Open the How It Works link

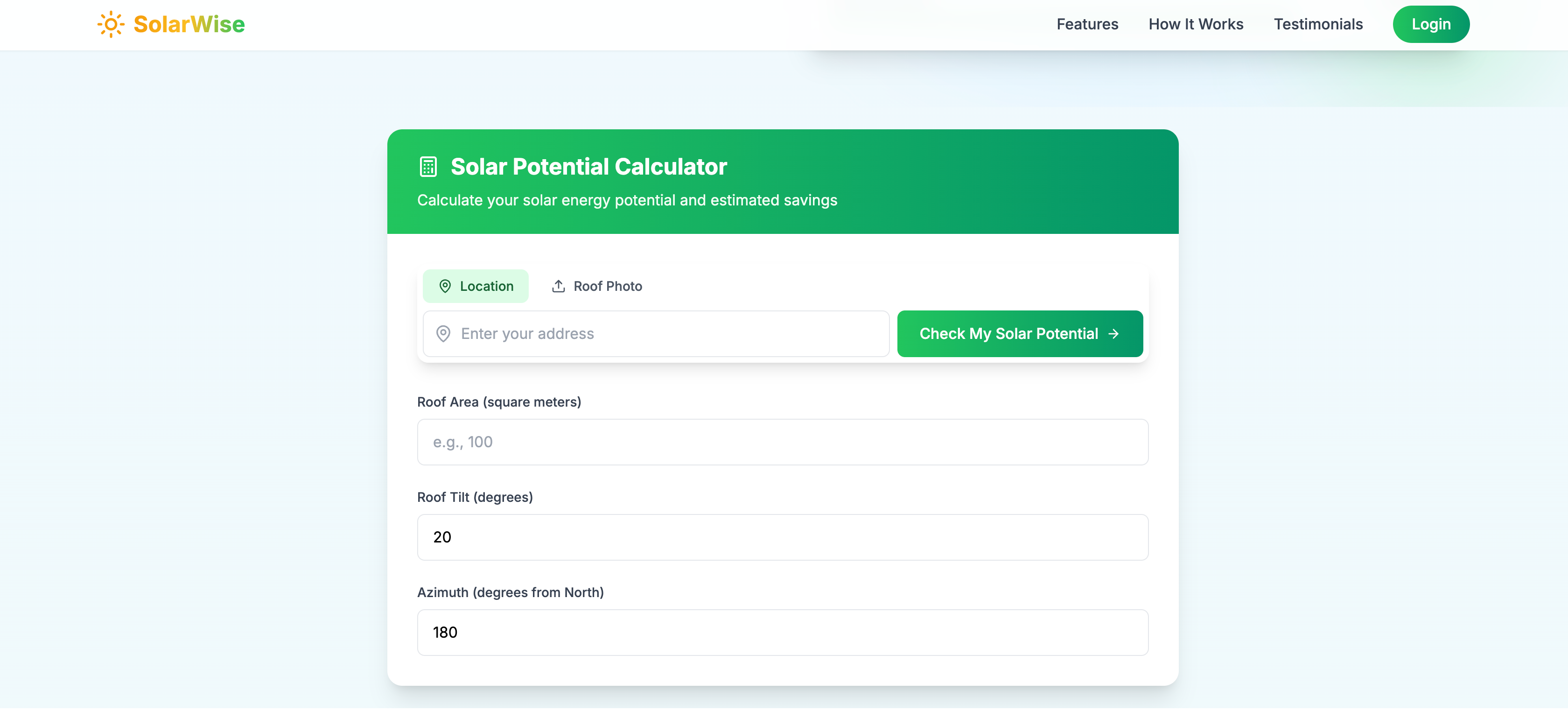click(x=1196, y=24)
